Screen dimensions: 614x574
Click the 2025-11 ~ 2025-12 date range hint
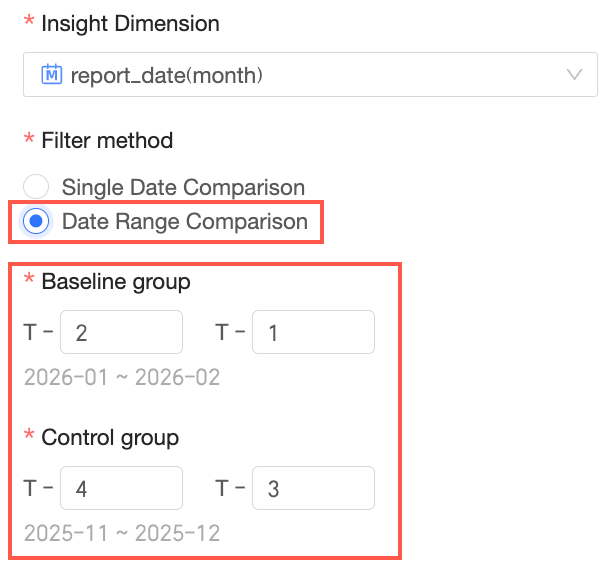(122, 533)
